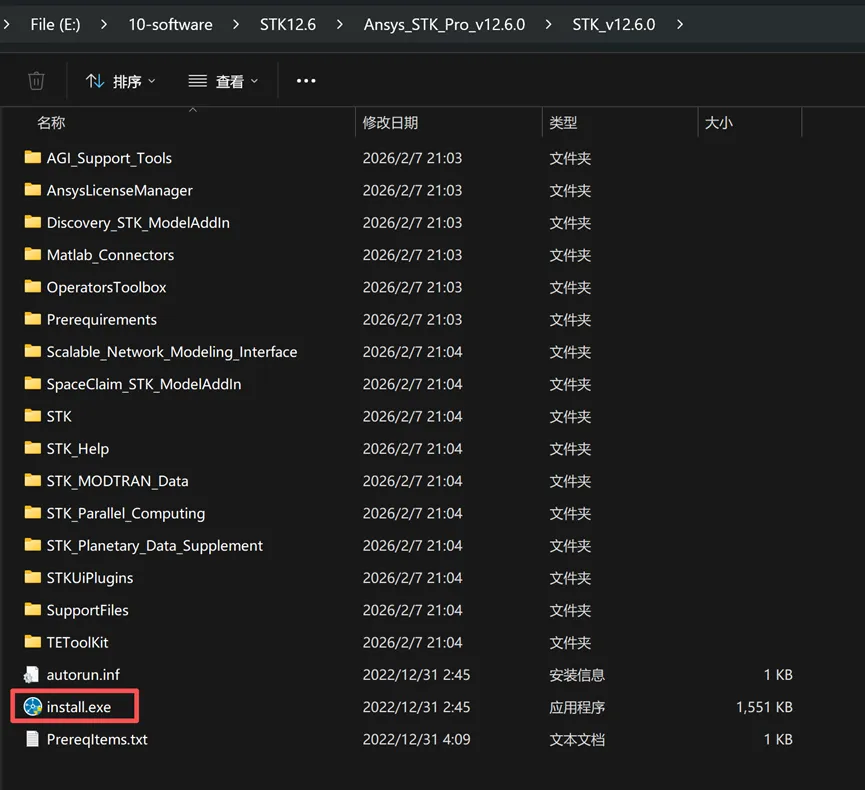Expand chevron after STK12.6 breadcrumb

point(339,24)
